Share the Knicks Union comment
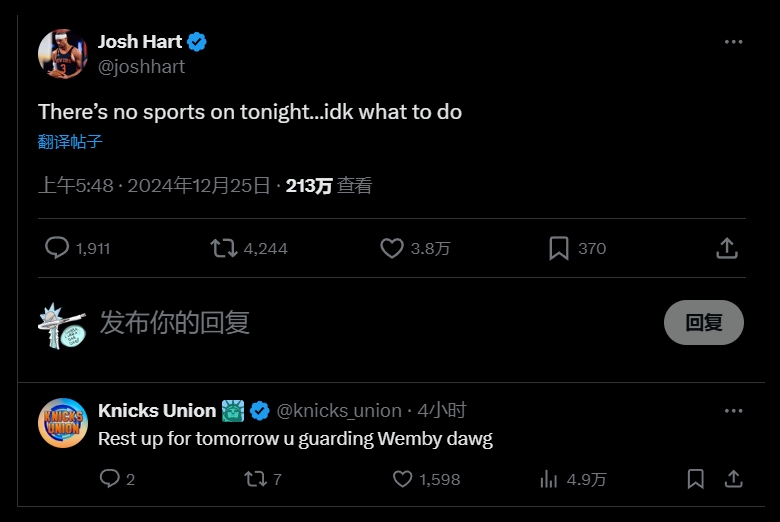Image resolution: width=780 pixels, height=522 pixels. coord(733,479)
